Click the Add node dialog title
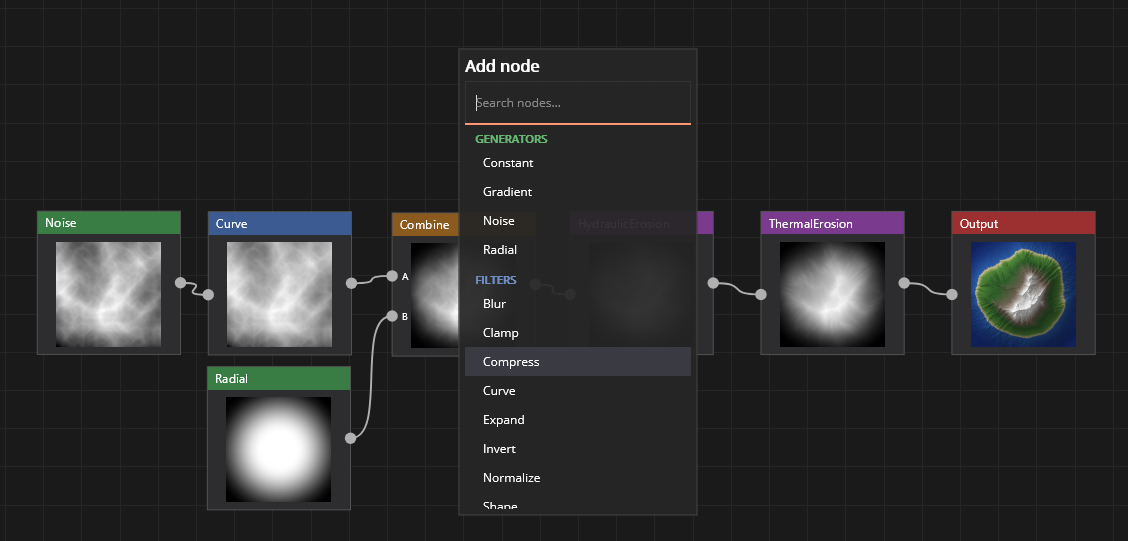1128x541 pixels. coord(502,66)
